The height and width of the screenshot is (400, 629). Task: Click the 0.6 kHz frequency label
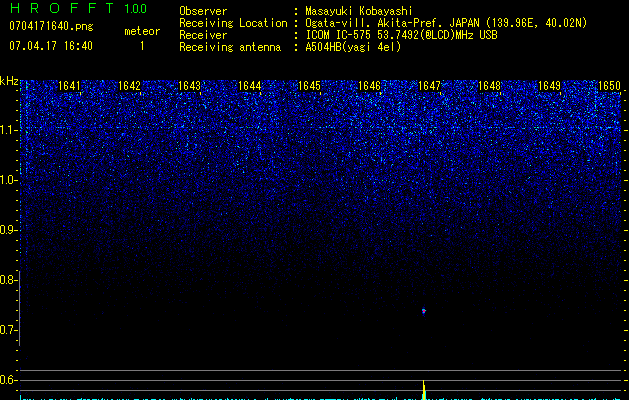[x=8, y=380]
